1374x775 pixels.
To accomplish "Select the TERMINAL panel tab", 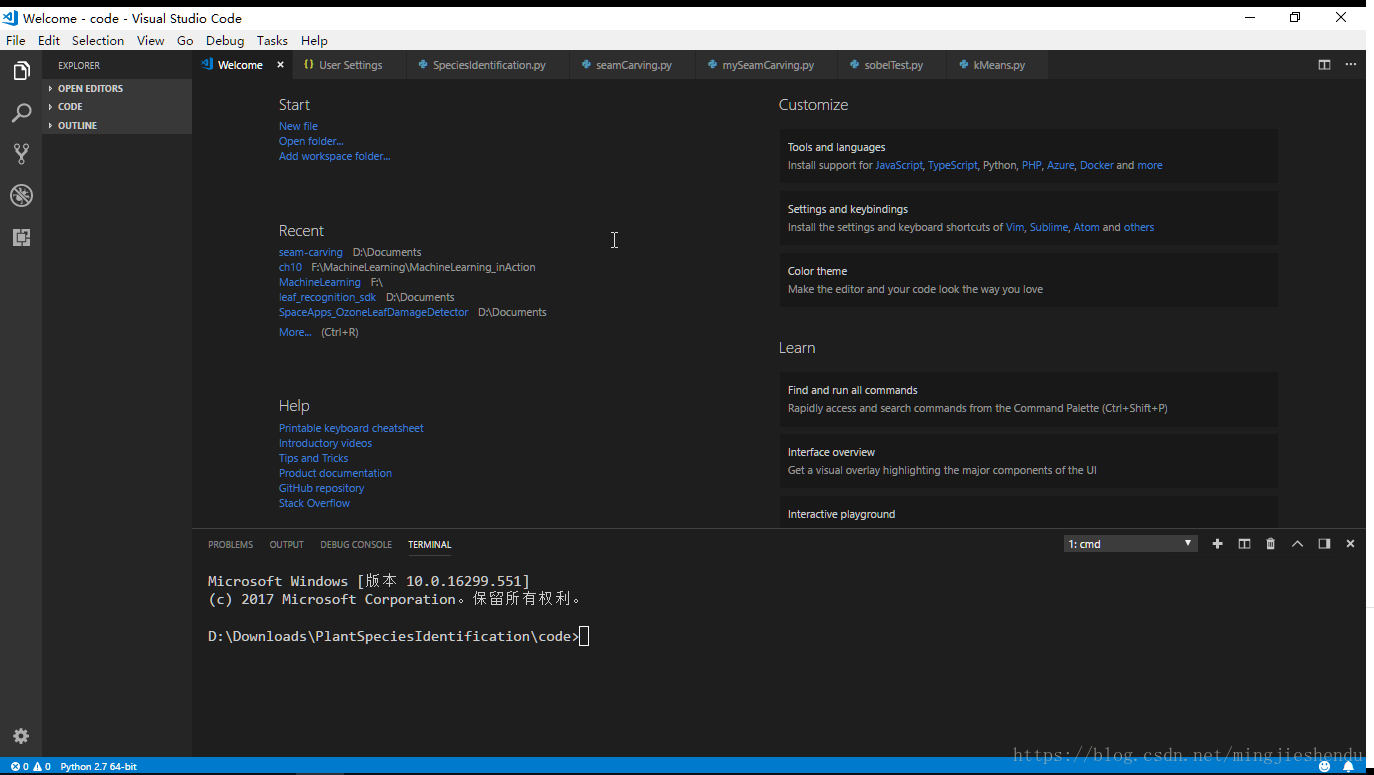I will 429,545.
